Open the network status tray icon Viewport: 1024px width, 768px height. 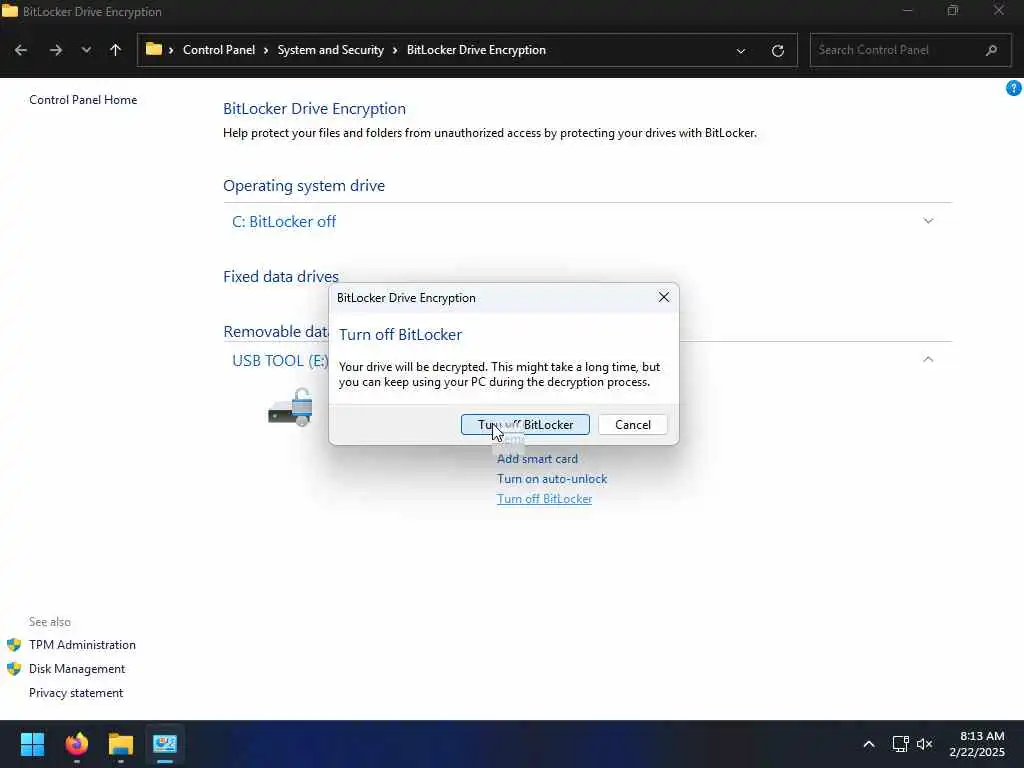(901, 744)
